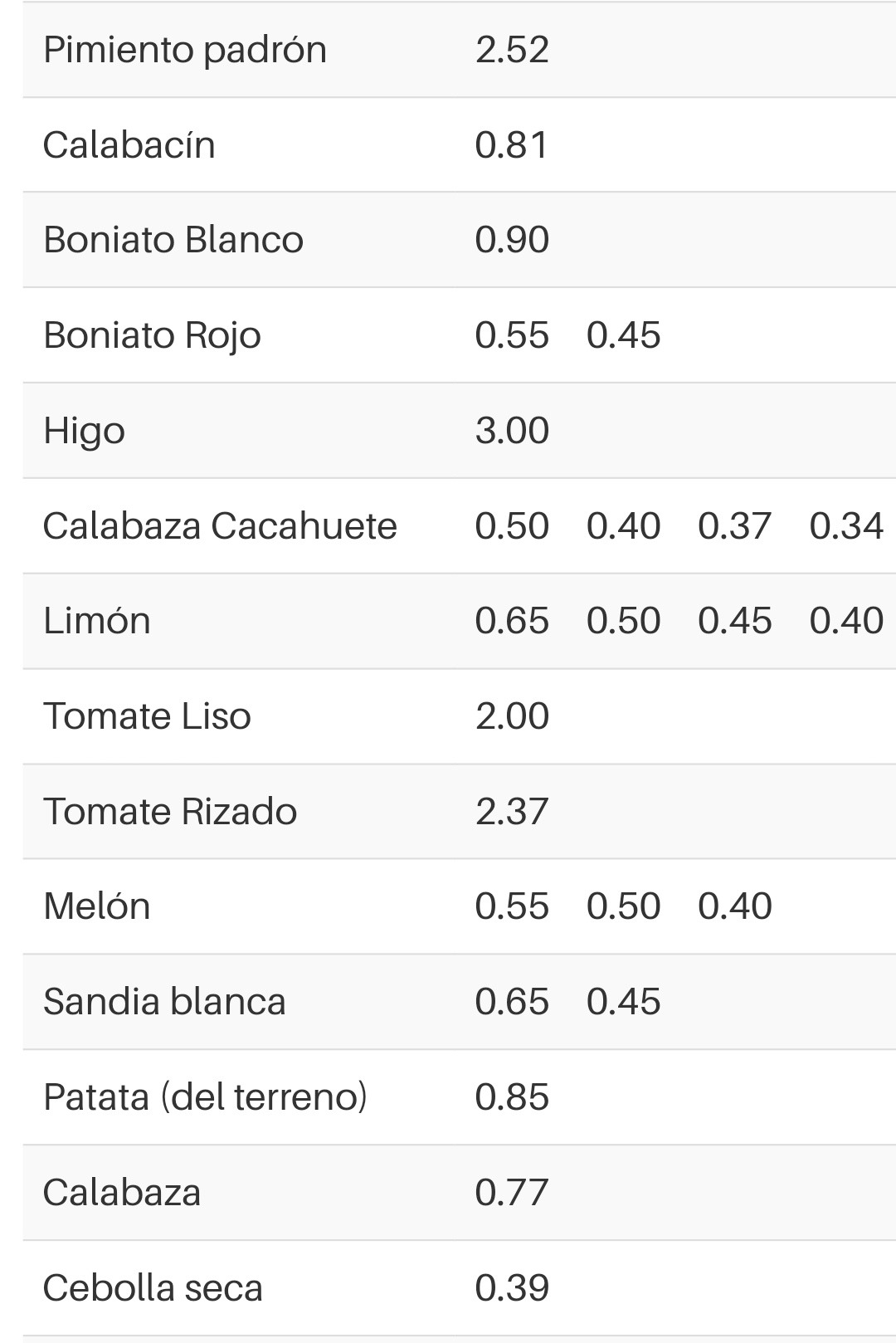Click Limón first price 0.65
896x1343 pixels.
point(512,621)
